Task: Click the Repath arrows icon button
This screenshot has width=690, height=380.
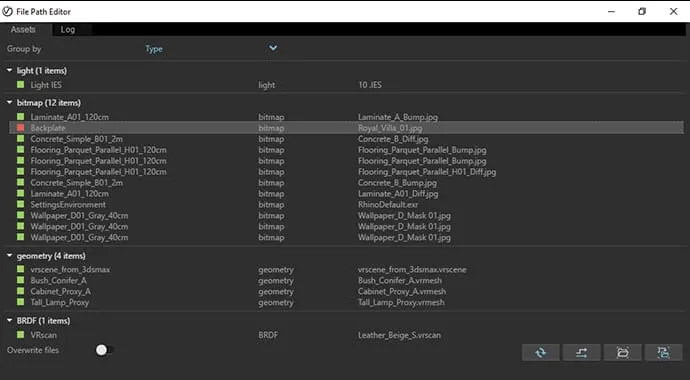Action: (581, 352)
